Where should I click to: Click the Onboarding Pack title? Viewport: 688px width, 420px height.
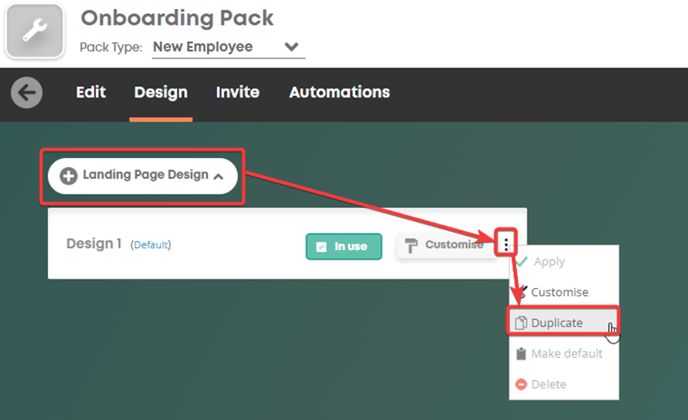(177, 18)
